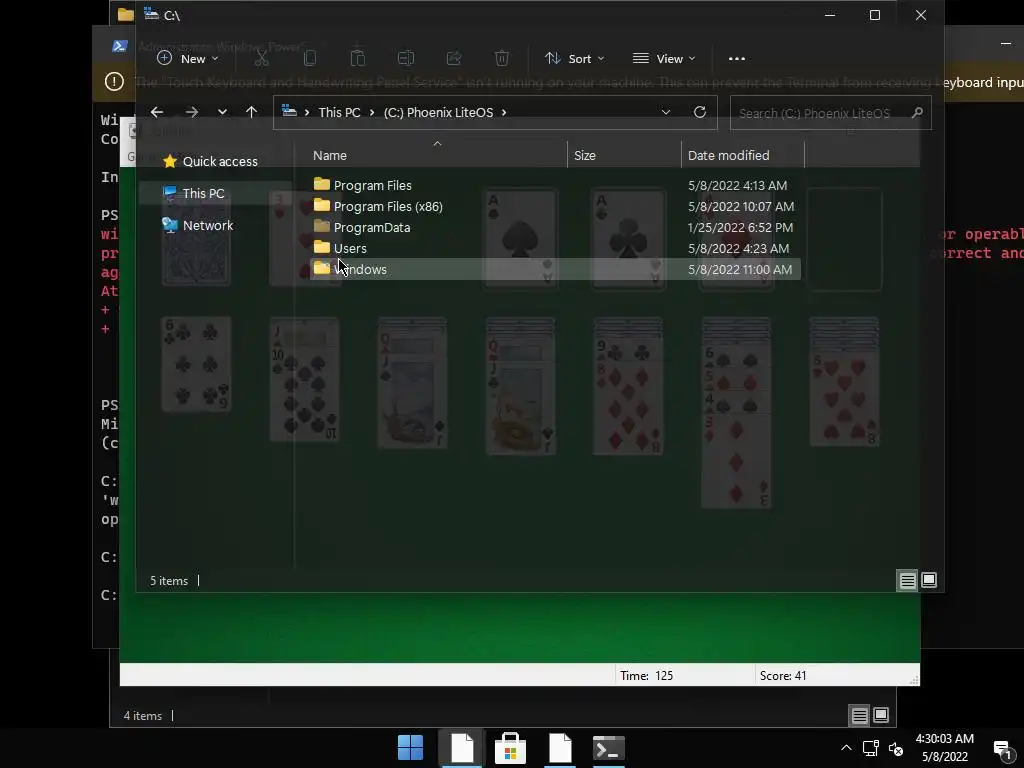Select the Windows folder row
Image resolution: width=1024 pixels, height=768 pixels.
pos(555,269)
